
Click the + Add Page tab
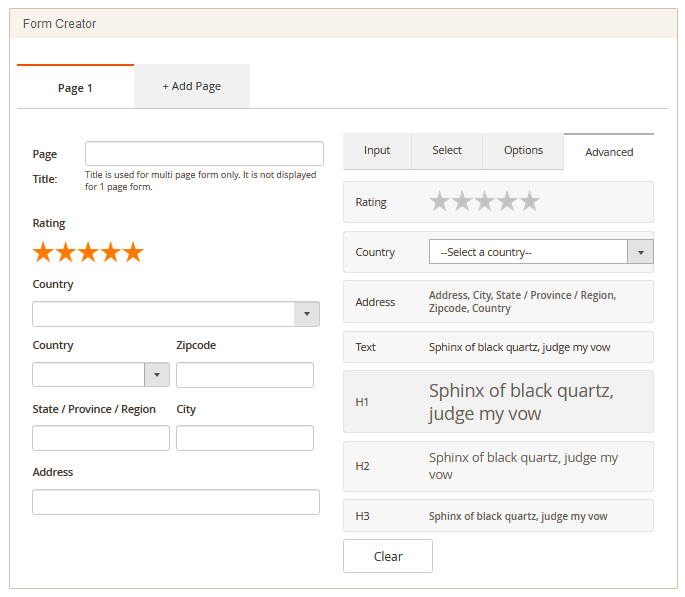coord(192,87)
